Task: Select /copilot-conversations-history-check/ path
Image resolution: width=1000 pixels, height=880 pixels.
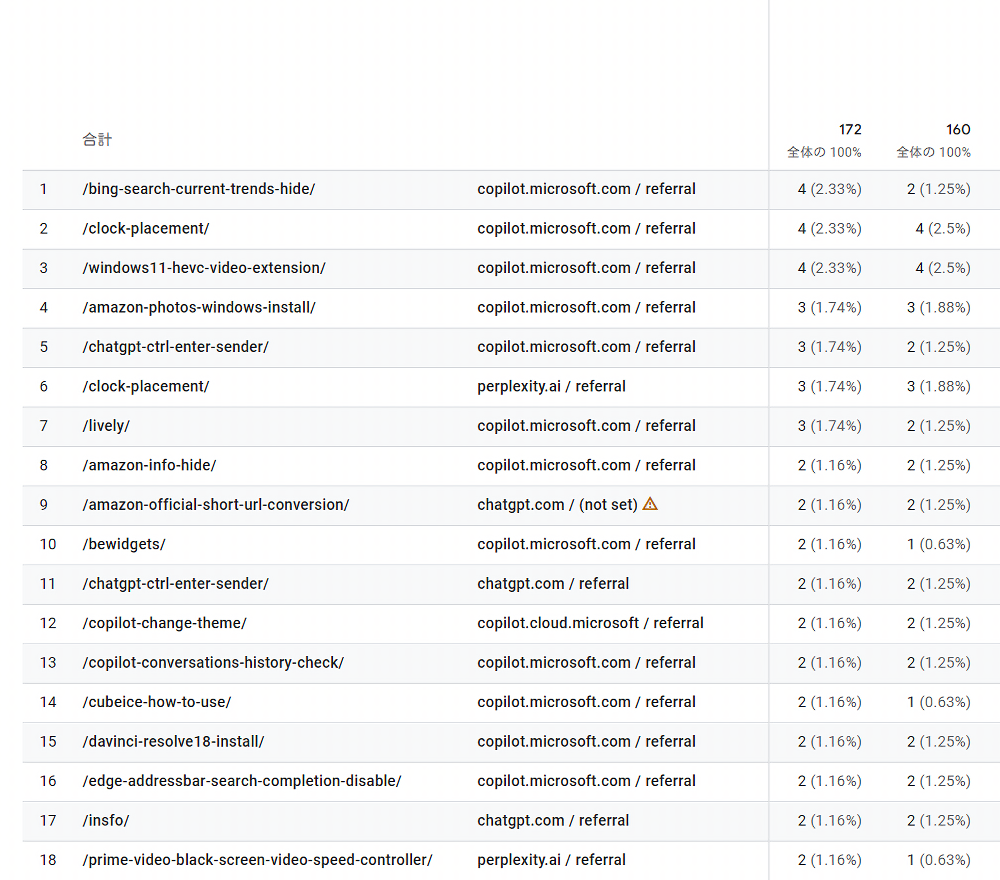Action: [x=213, y=663]
